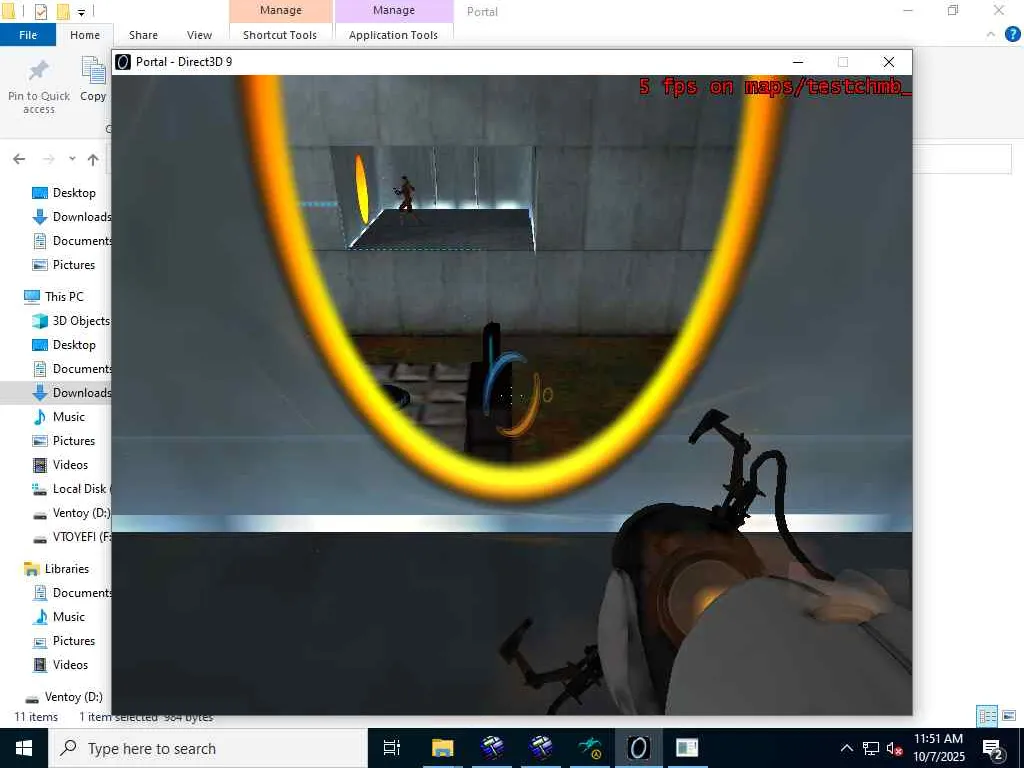
Task: Open Desktop under Quick access
Action: click(x=74, y=193)
